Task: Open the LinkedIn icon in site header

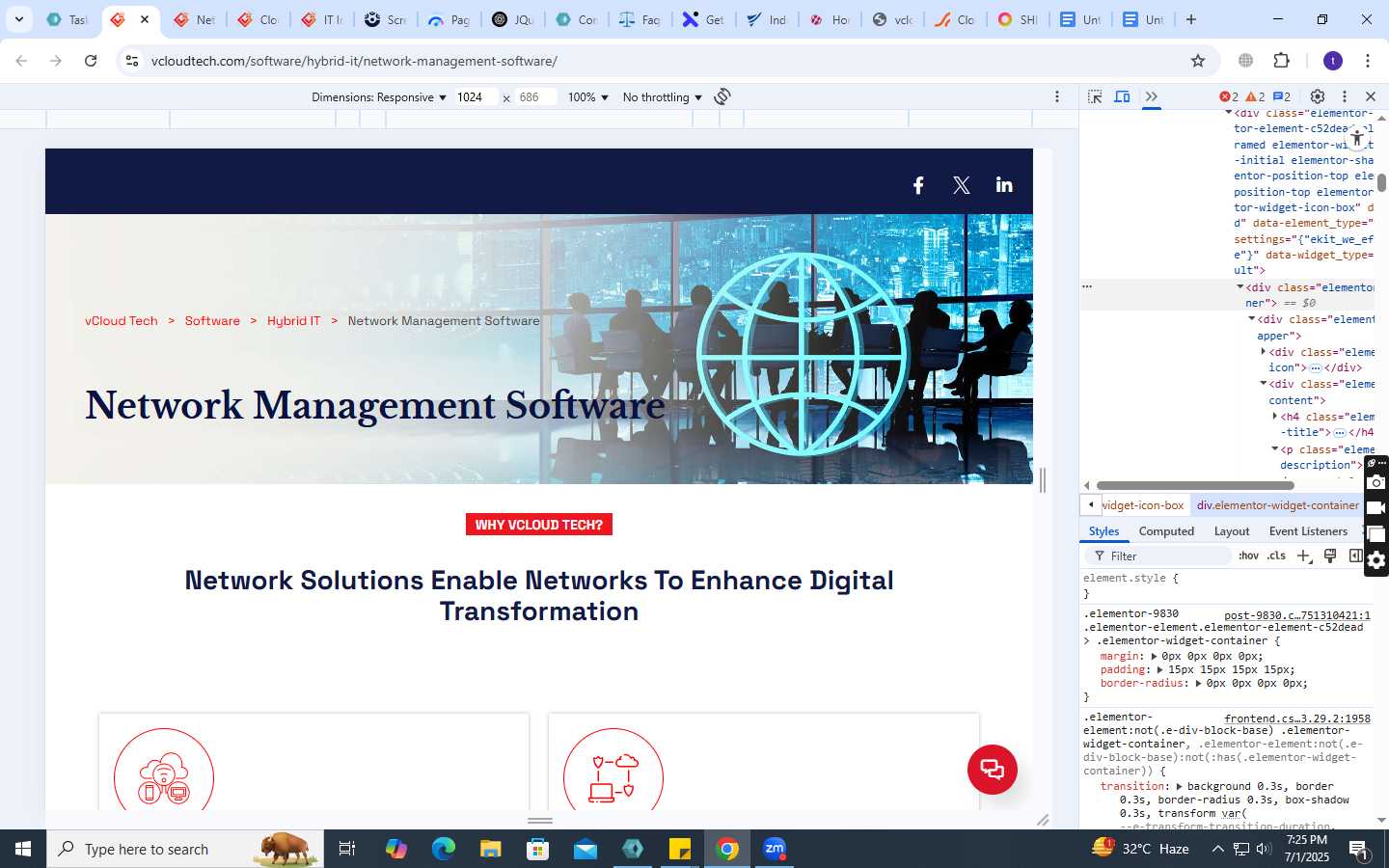Action: pyautogui.click(x=1004, y=184)
